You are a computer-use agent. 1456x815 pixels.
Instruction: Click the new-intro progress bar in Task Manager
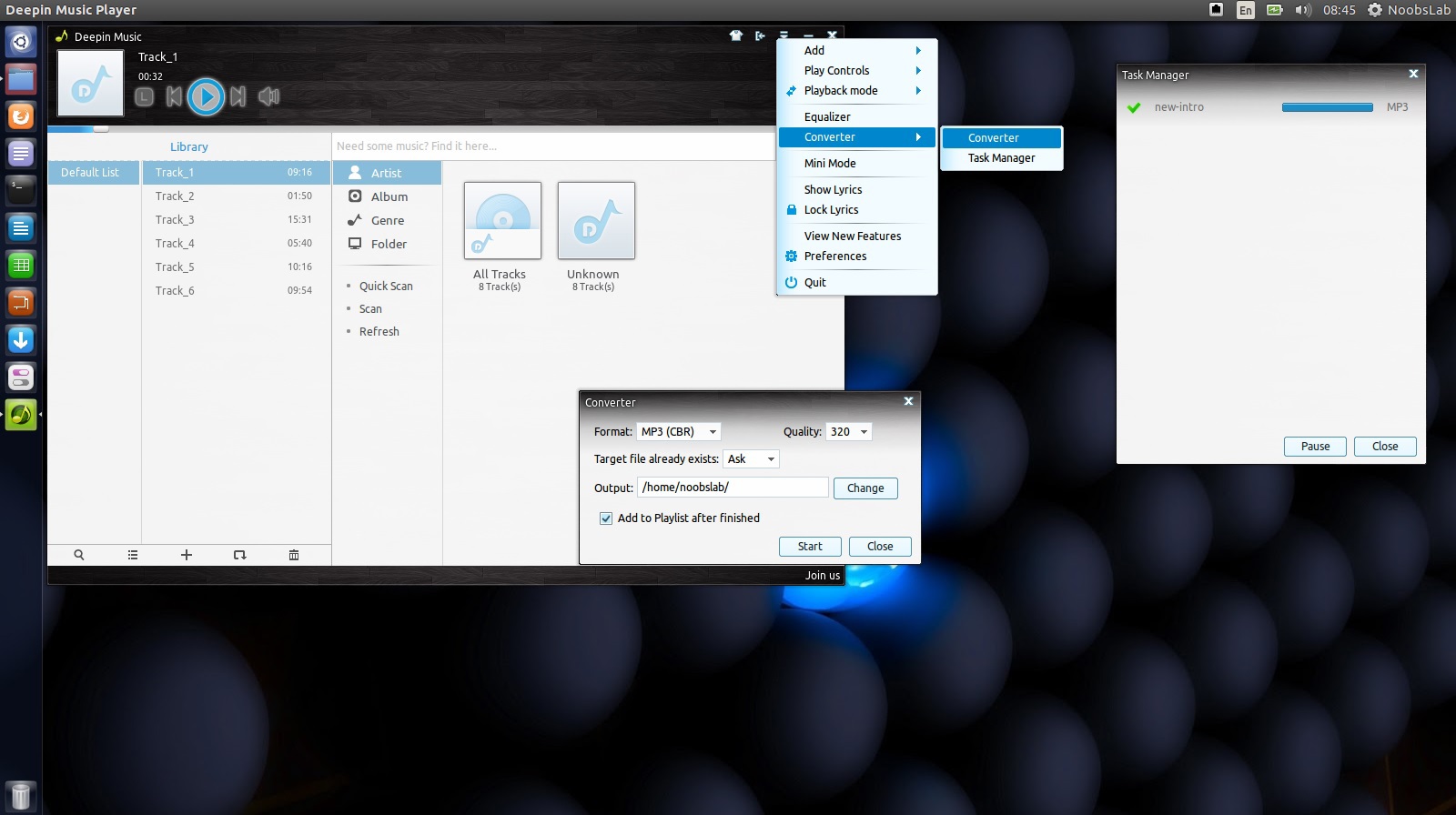(x=1328, y=107)
